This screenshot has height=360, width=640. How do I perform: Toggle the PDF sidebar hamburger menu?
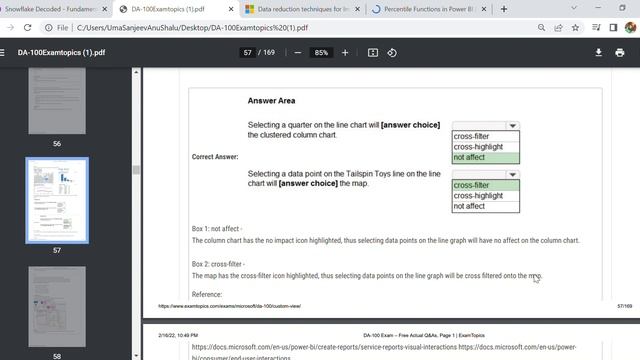coord(2,53)
